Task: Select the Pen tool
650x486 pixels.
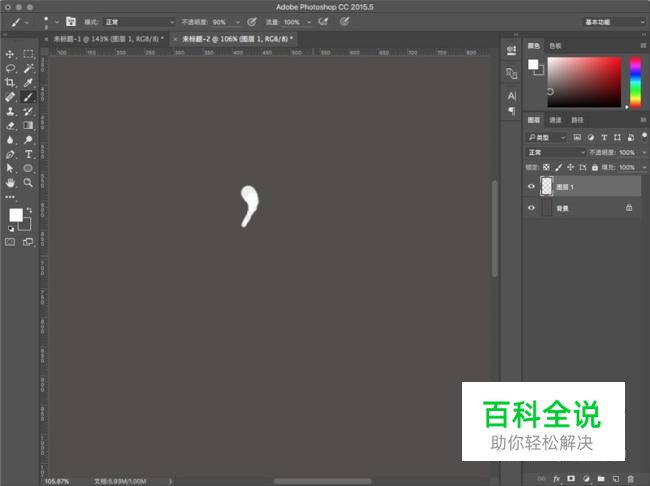Action: [x=10, y=154]
